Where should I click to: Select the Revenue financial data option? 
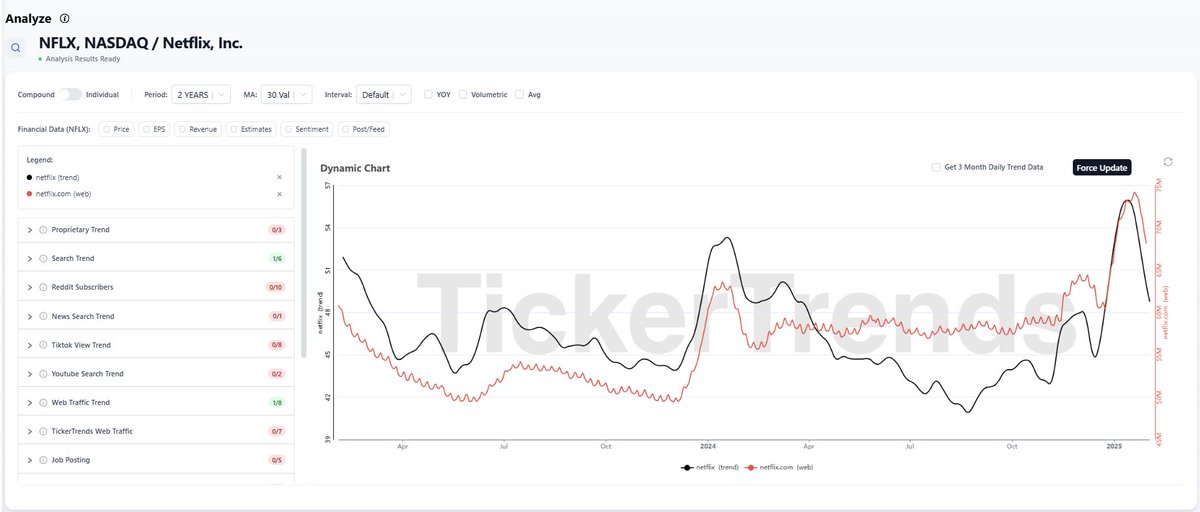198,129
